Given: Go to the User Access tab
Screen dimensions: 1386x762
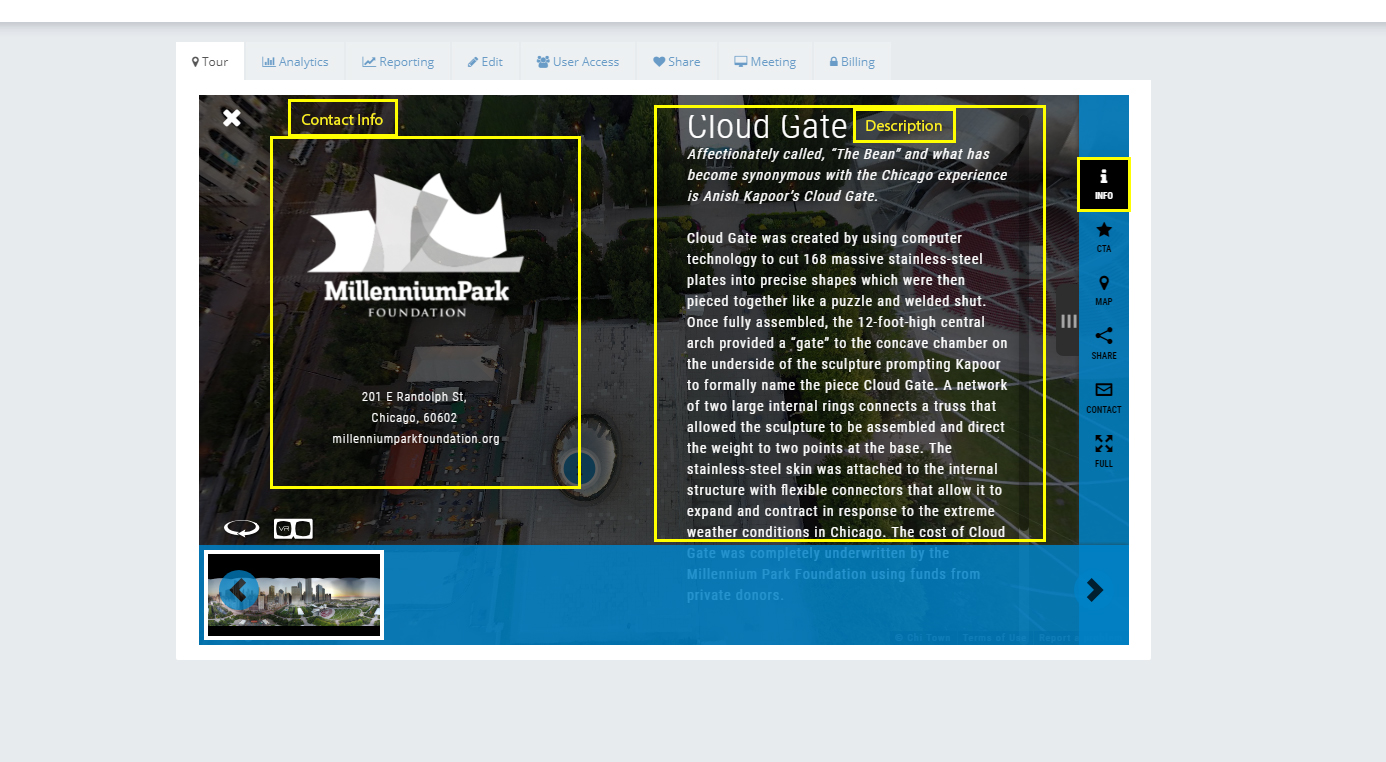Looking at the screenshot, I should click(578, 61).
